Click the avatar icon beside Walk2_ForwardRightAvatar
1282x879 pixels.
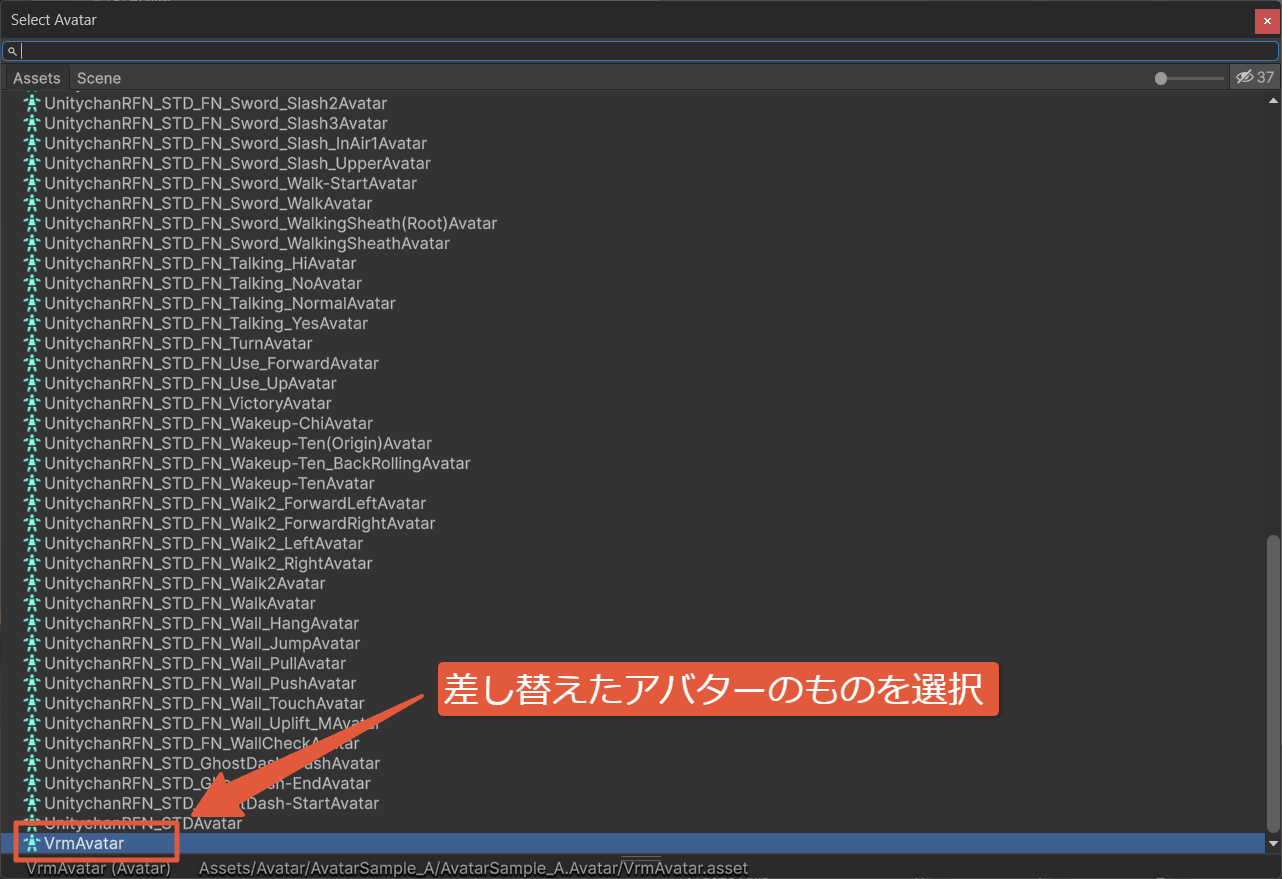32,523
